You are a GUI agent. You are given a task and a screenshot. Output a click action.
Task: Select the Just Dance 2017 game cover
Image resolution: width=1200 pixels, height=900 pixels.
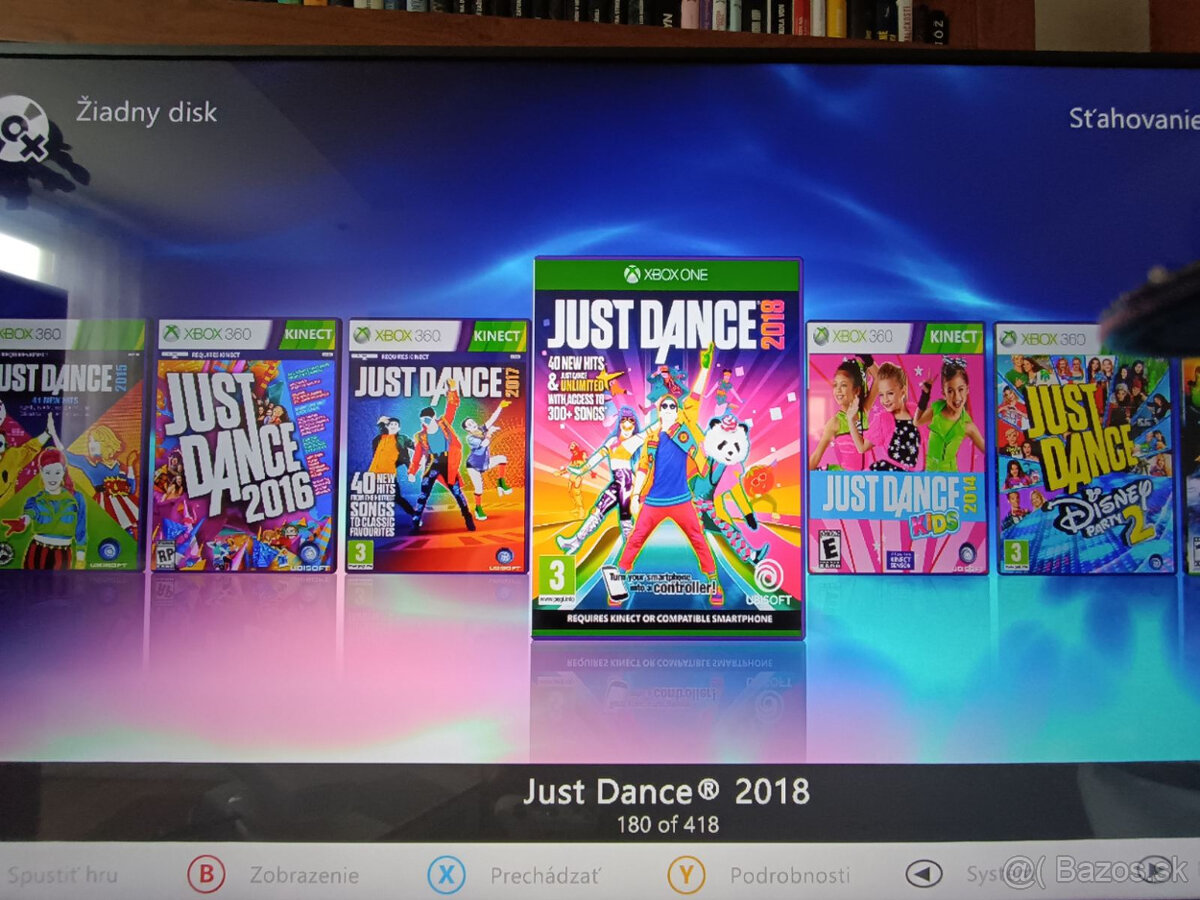tap(437, 445)
